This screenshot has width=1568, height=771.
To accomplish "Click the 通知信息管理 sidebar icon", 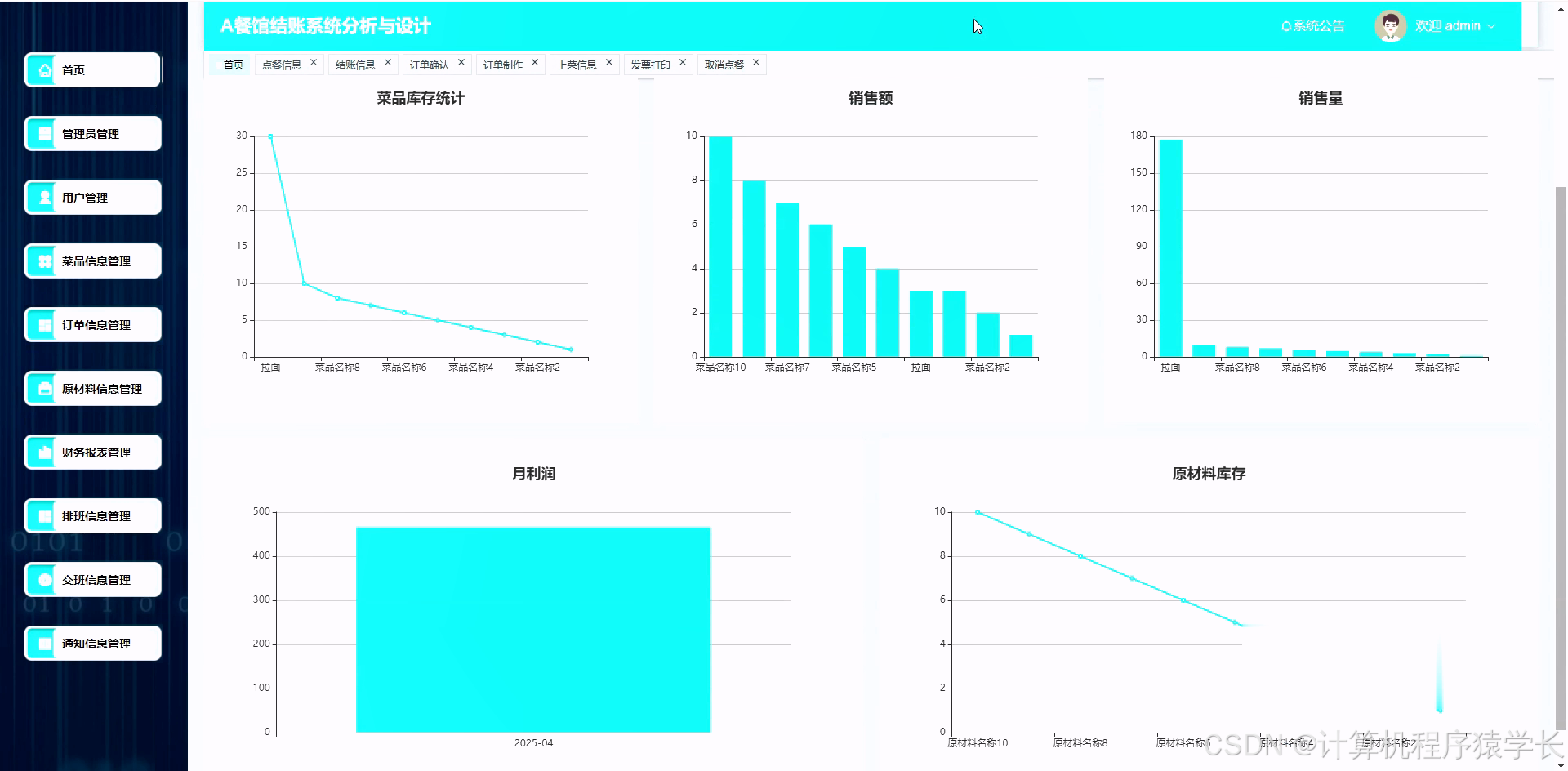I will 45,644.
